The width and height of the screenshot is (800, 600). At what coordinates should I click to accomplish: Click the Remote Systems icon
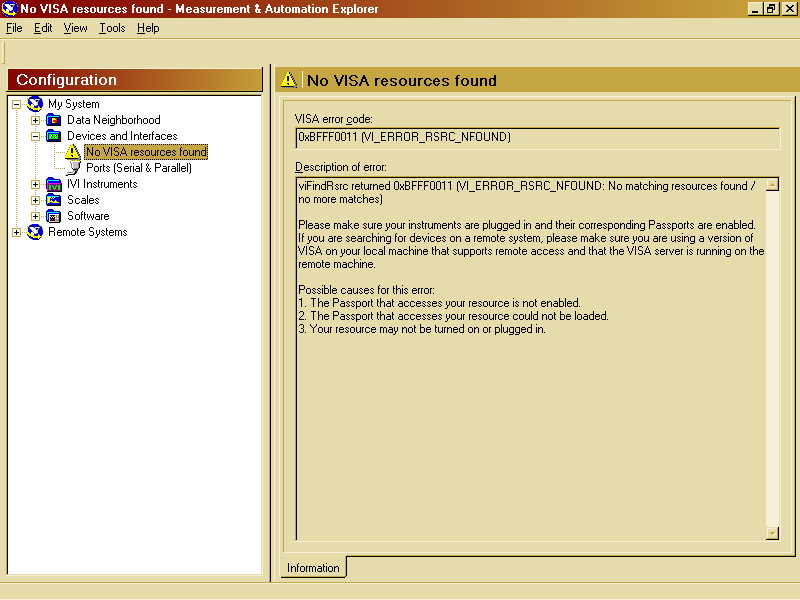coord(35,232)
